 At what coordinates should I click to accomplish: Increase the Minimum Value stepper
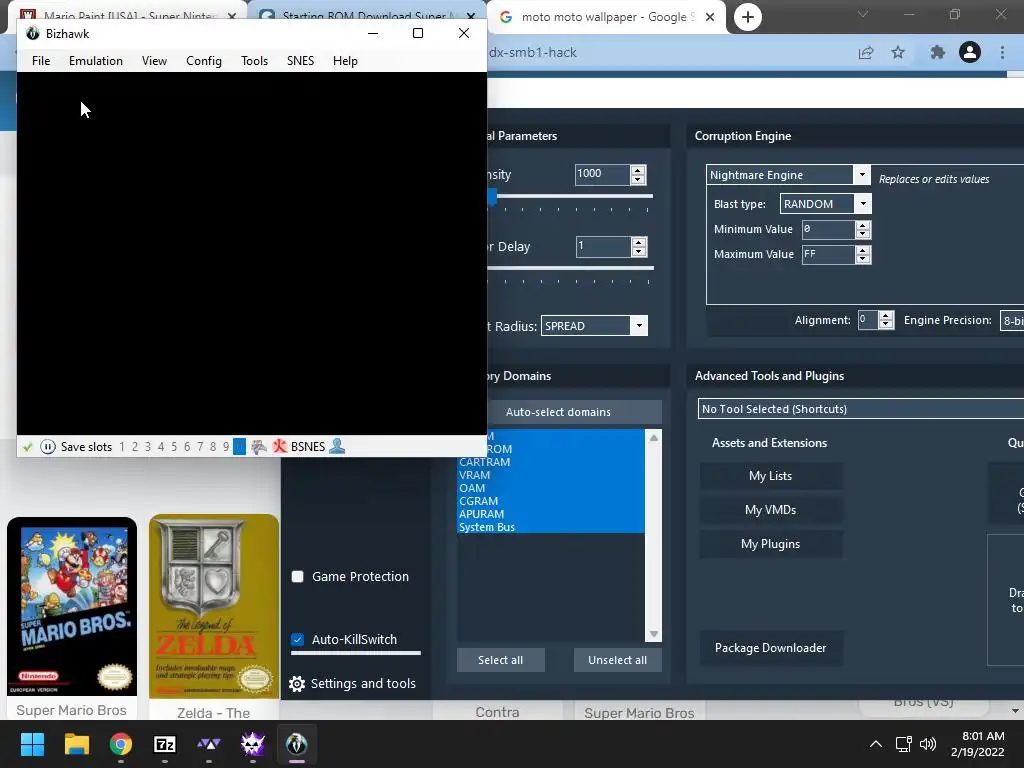(863, 225)
